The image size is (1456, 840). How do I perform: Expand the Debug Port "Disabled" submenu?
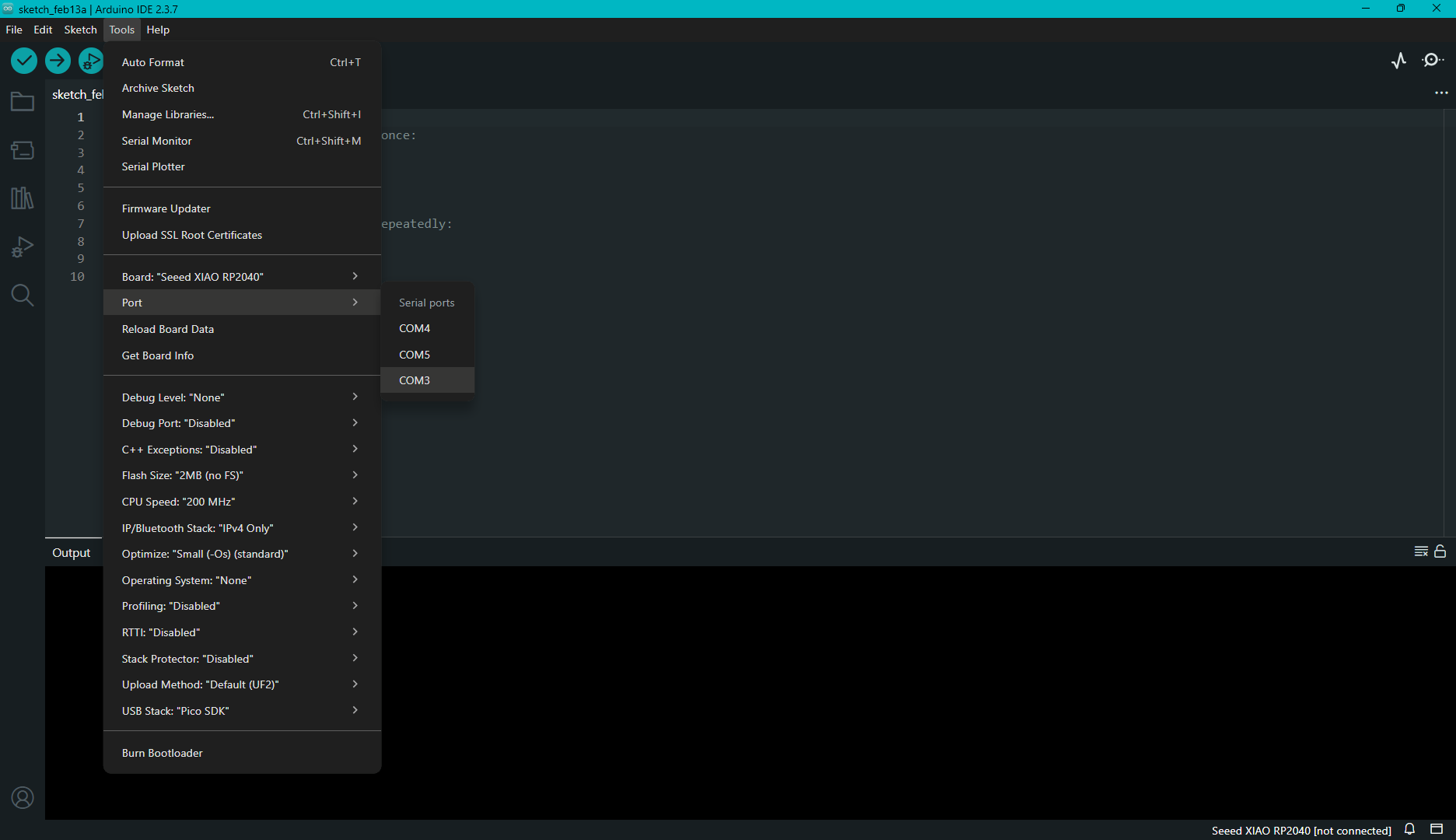[x=242, y=423]
